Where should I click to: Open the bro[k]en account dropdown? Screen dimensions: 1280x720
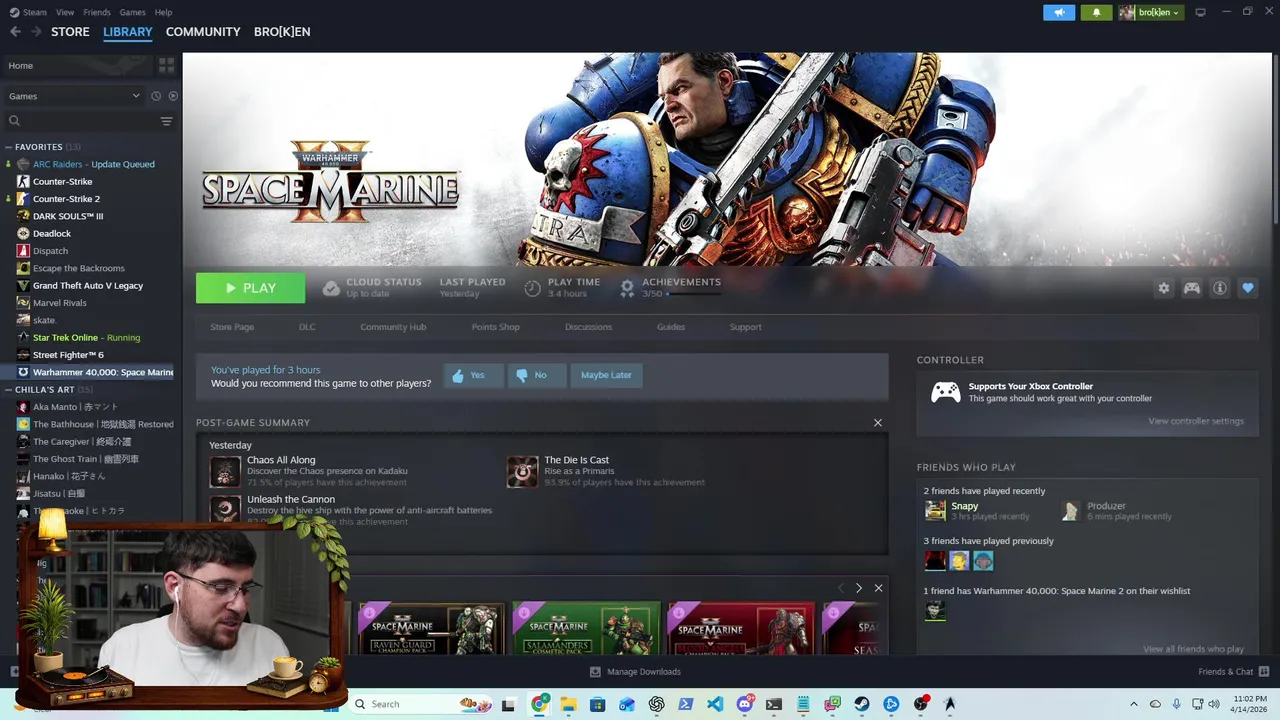pyautogui.click(x=1151, y=12)
